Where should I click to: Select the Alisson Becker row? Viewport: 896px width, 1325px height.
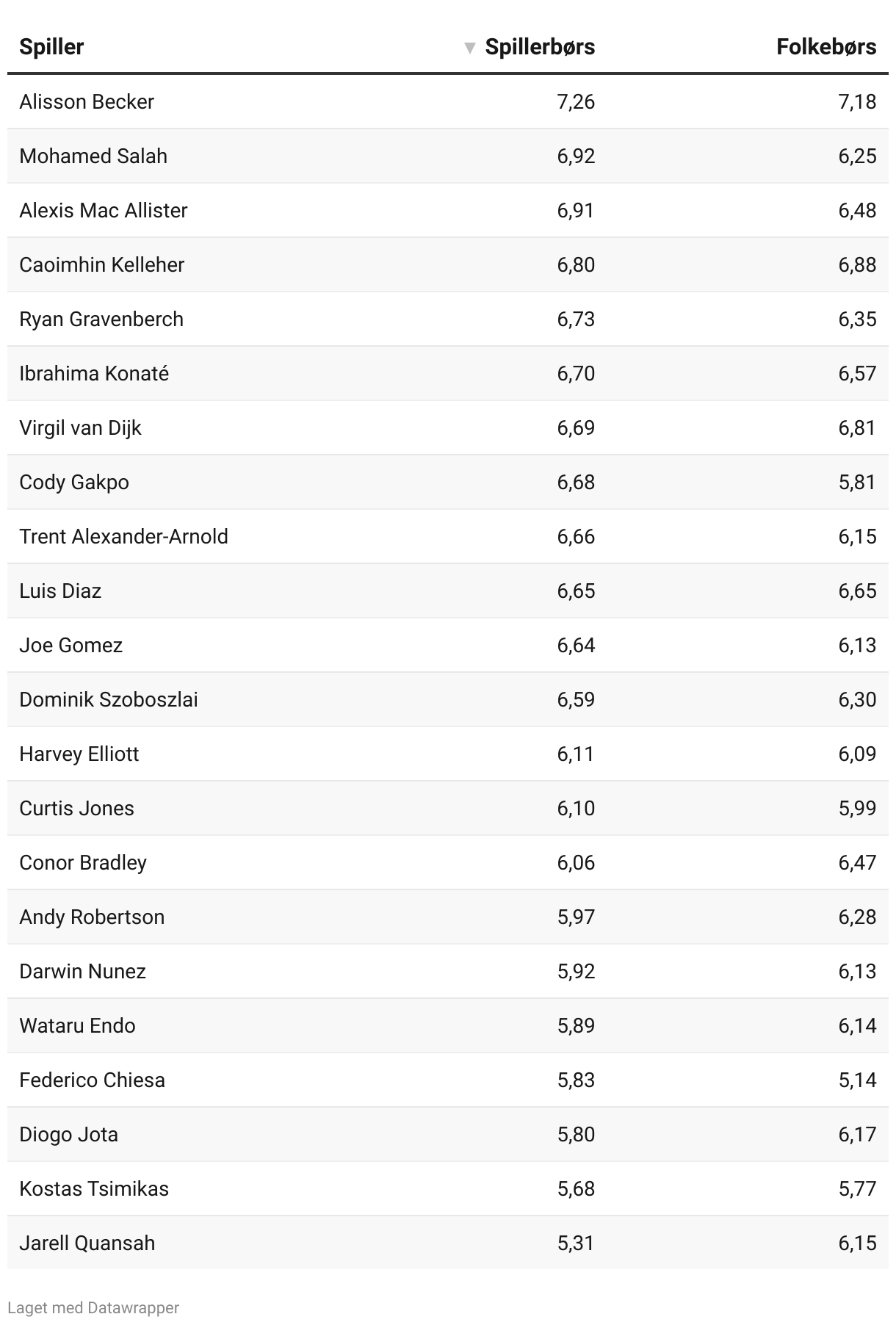pos(448,101)
